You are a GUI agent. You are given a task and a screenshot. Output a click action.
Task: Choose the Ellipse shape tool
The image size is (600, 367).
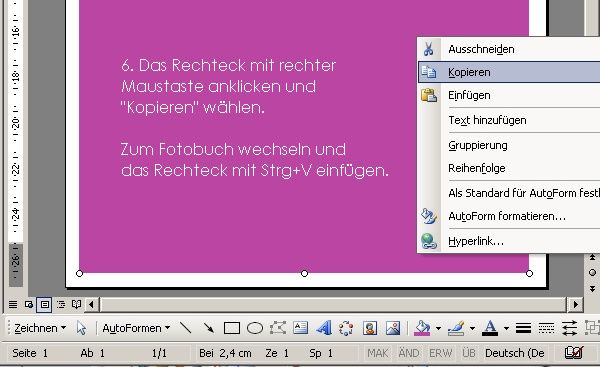point(254,328)
